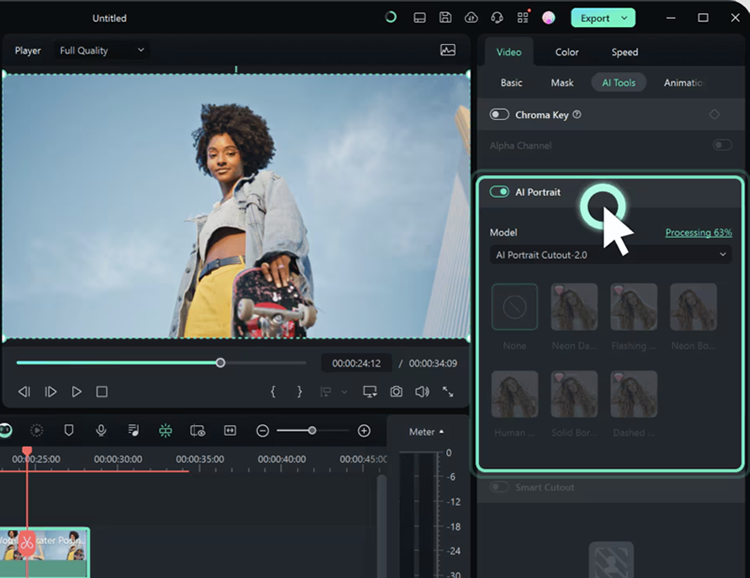Add a marker with shield icon
The width and height of the screenshot is (750, 578).
[69, 431]
